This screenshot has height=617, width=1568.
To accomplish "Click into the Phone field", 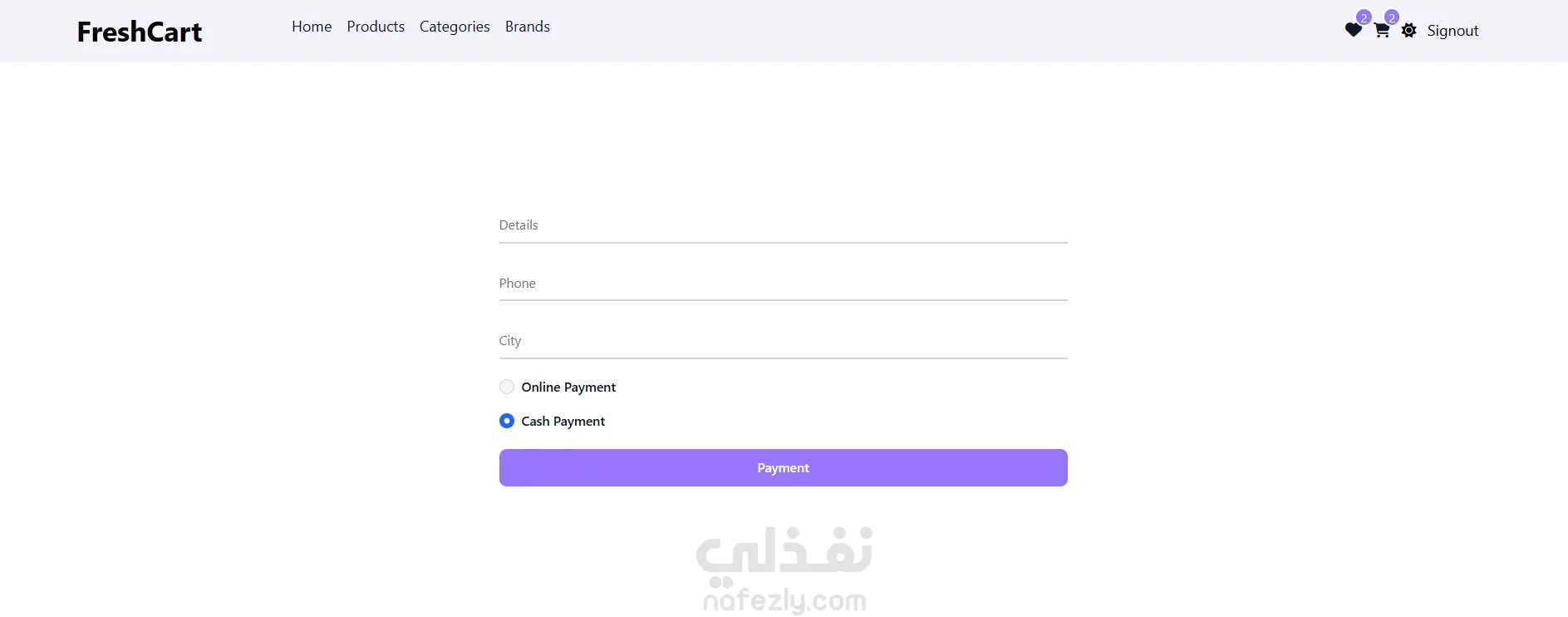I will click(783, 284).
